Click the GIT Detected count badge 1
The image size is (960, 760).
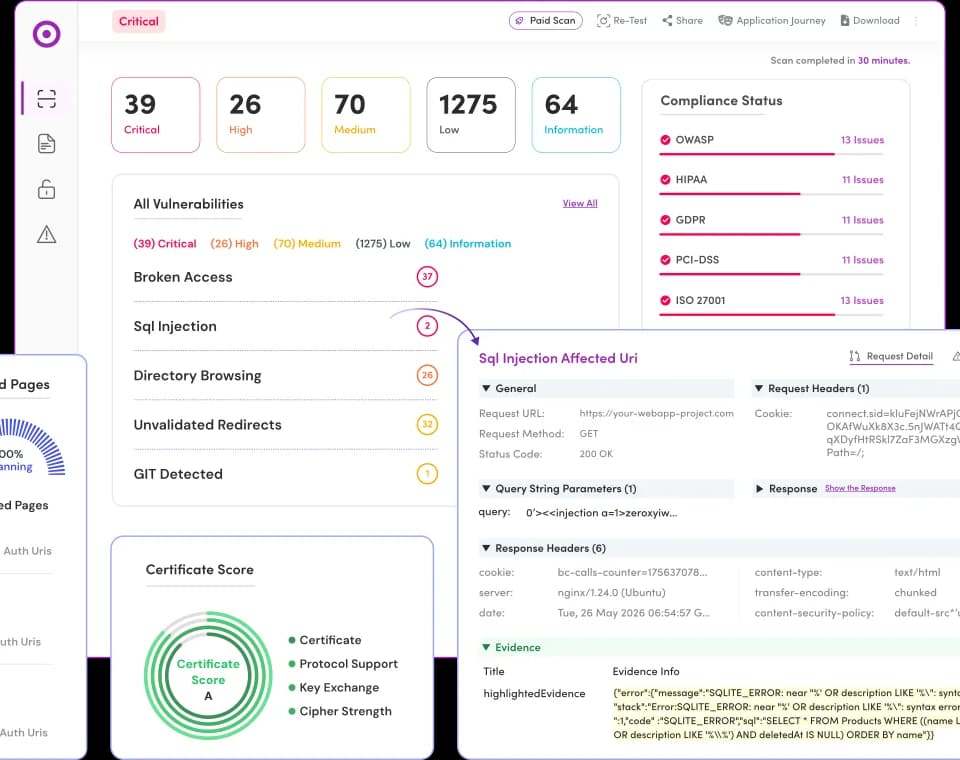427,474
